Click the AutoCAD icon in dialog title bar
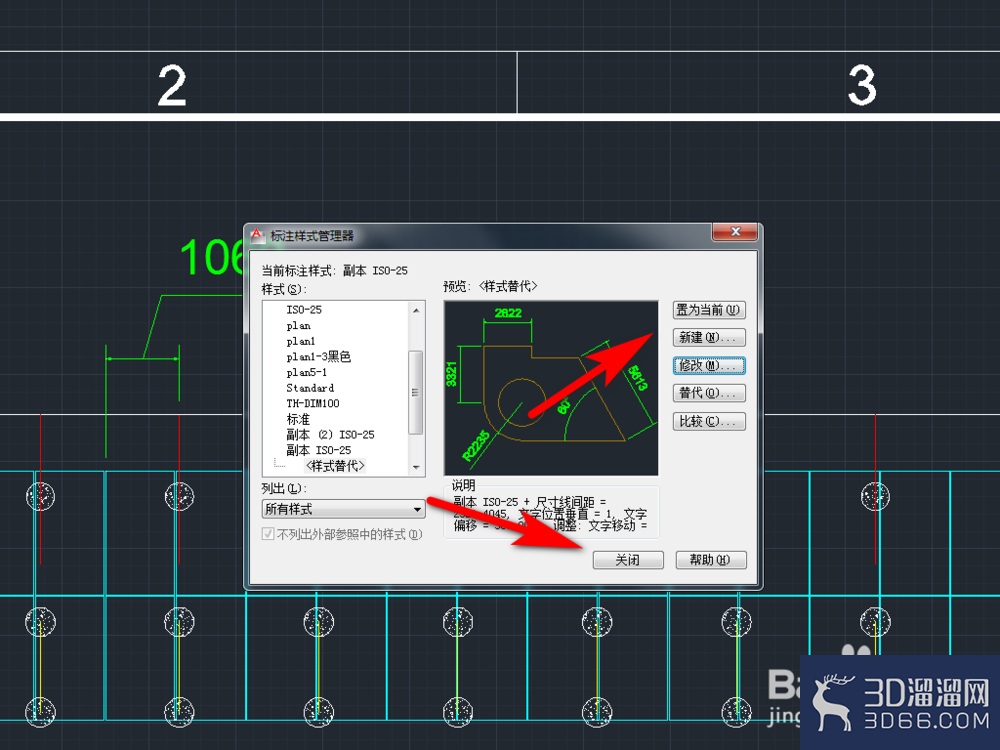Image resolution: width=1000 pixels, height=750 pixels. click(x=256, y=235)
